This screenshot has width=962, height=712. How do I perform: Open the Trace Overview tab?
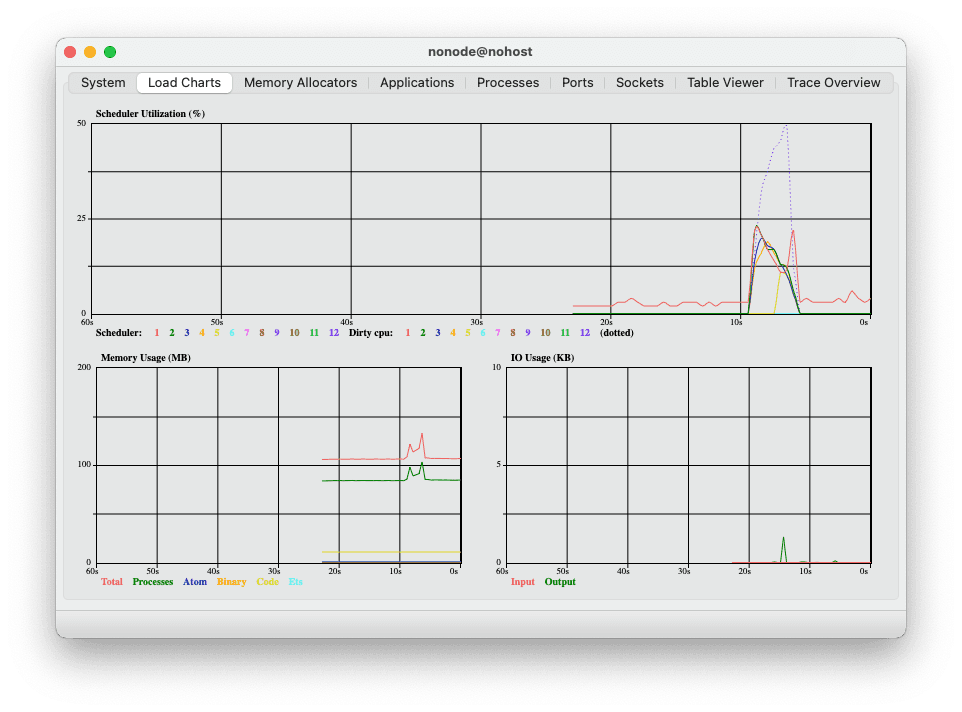[x=833, y=83]
